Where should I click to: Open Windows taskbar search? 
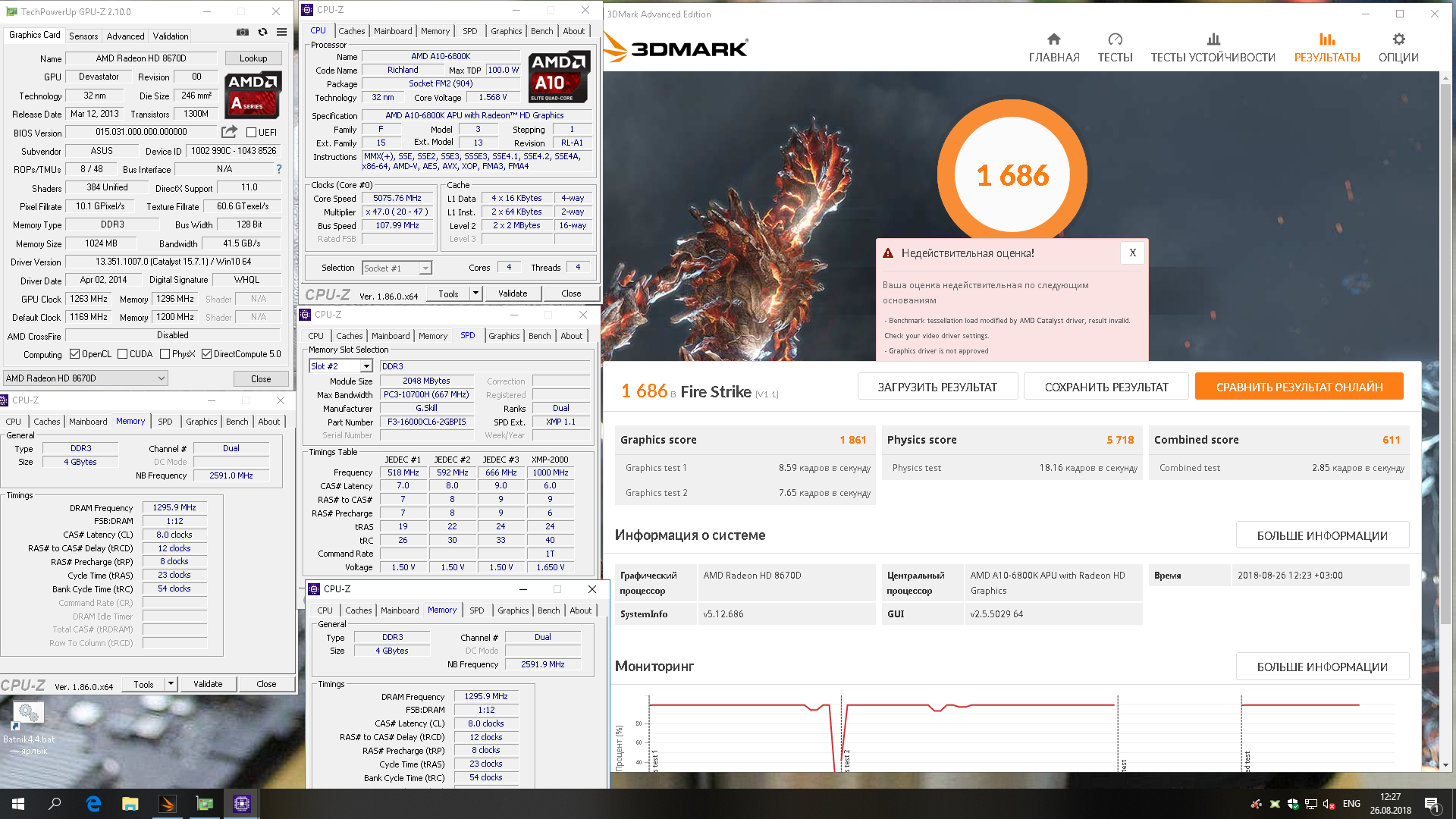point(55,804)
